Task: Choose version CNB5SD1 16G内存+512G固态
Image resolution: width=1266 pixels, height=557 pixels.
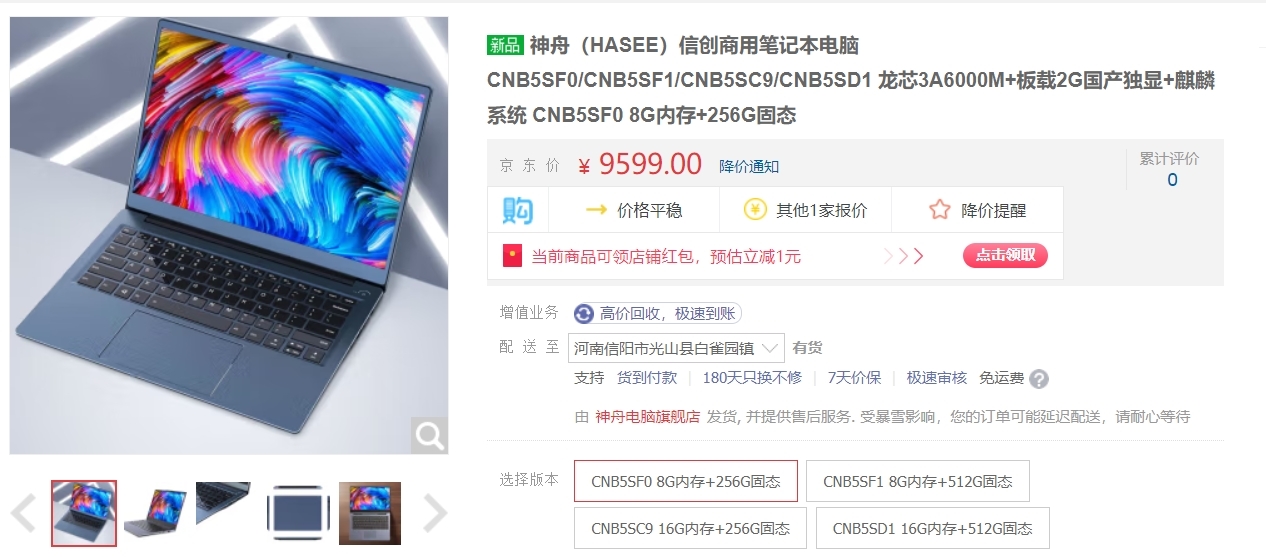Action: (x=932, y=528)
